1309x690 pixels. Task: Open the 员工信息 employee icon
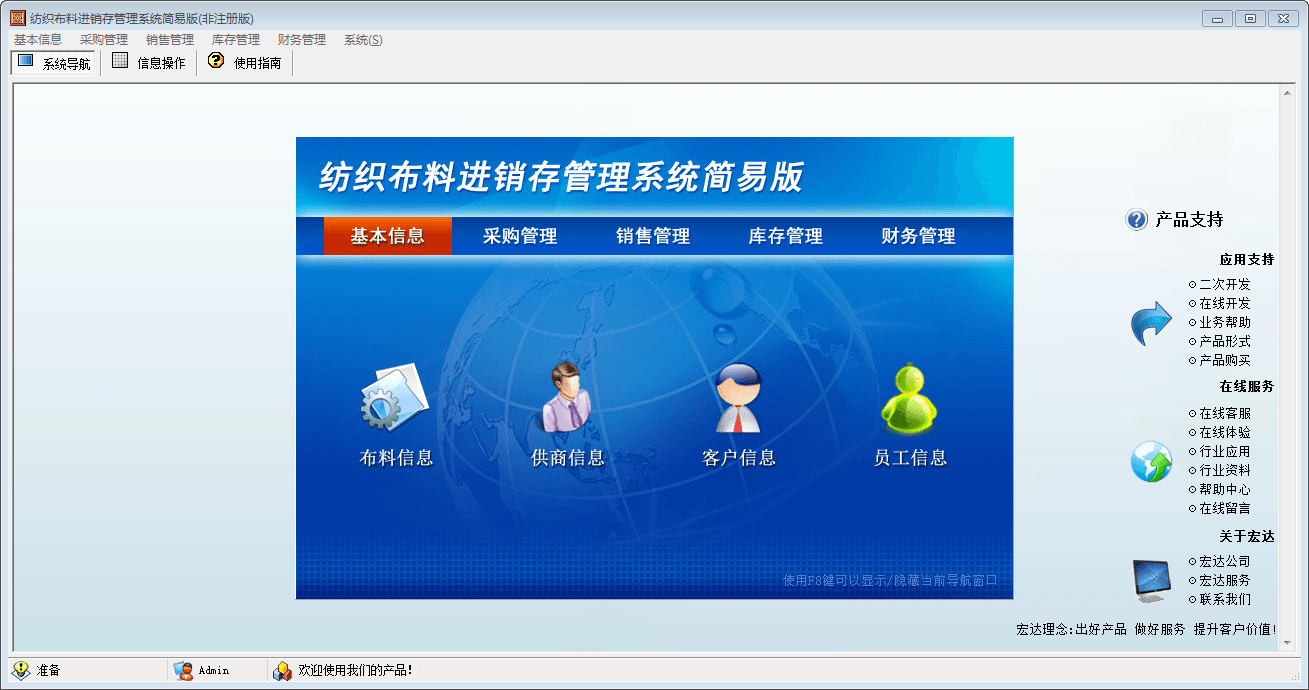click(909, 398)
